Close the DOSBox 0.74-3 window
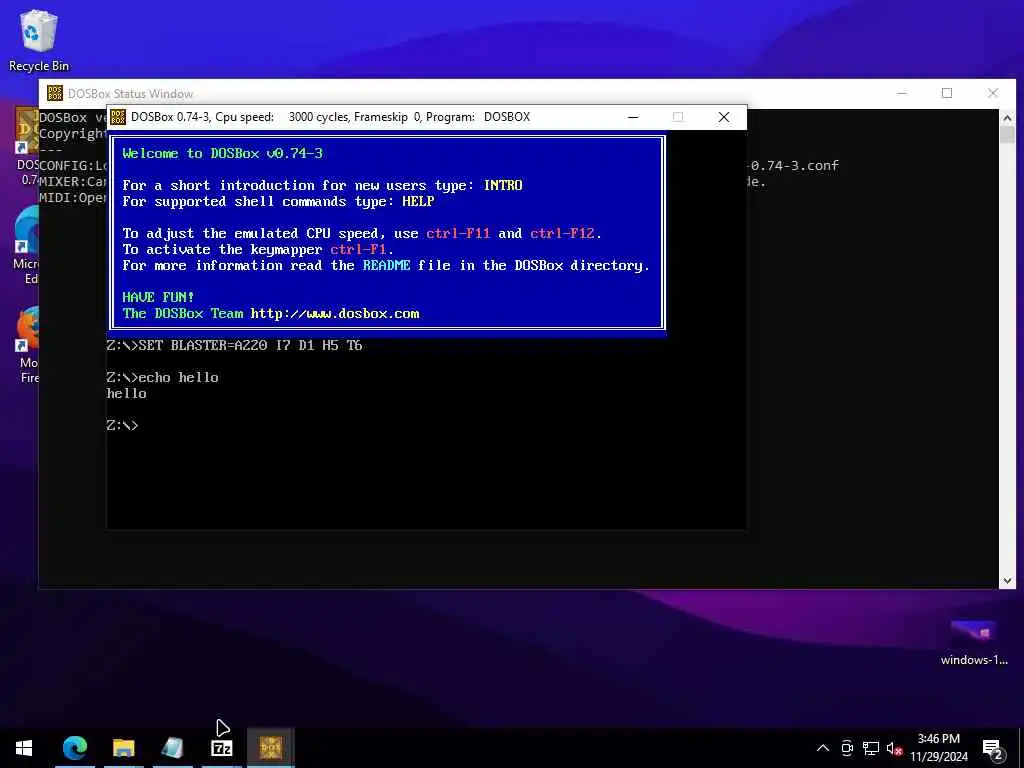The image size is (1024, 768). (x=724, y=117)
